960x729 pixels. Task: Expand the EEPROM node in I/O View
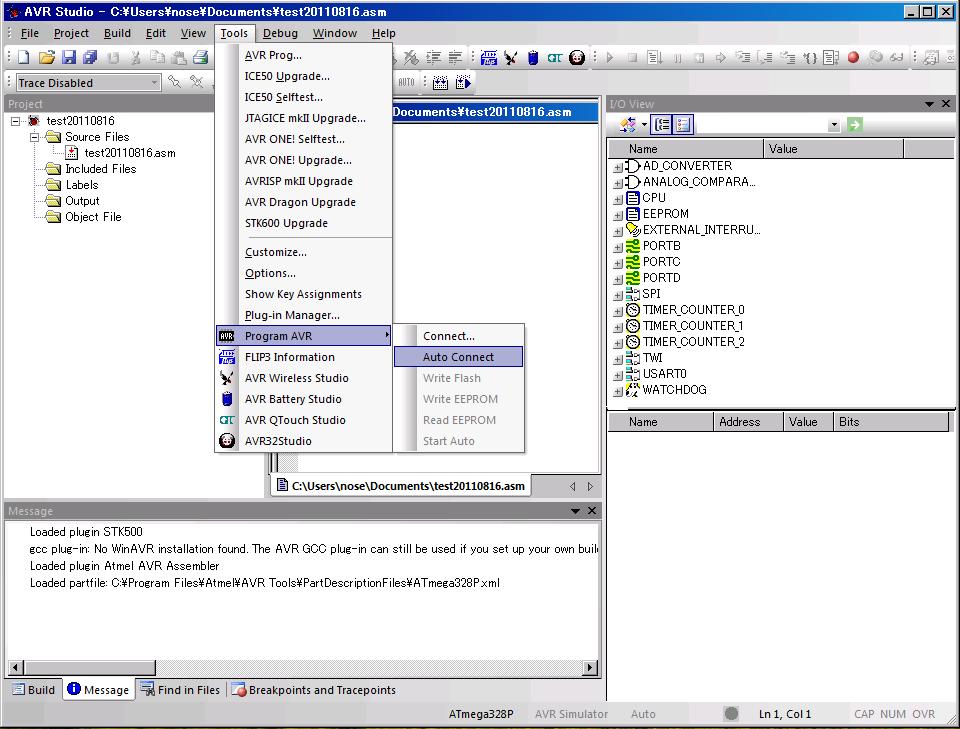tap(618, 215)
